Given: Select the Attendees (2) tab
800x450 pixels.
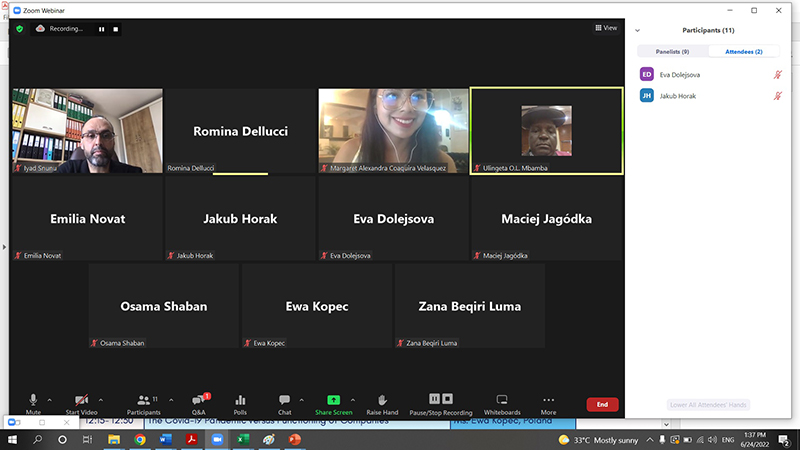Looking at the screenshot, I should [744, 51].
